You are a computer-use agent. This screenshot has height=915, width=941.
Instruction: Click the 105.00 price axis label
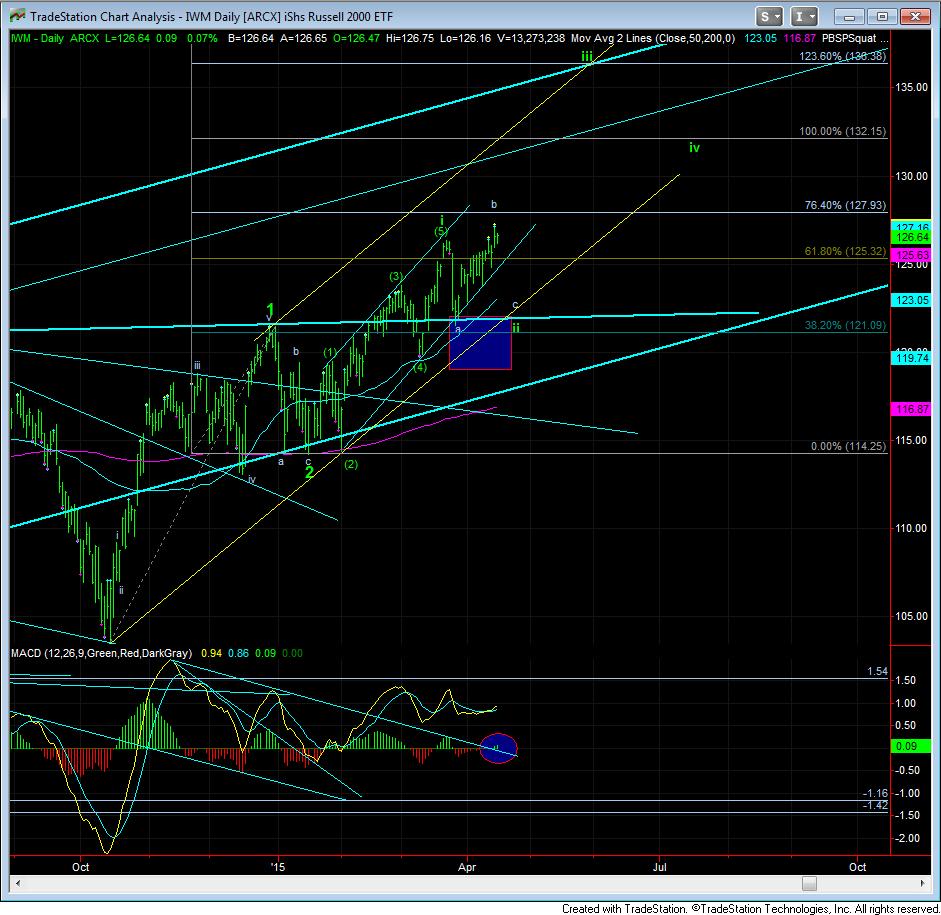point(912,617)
